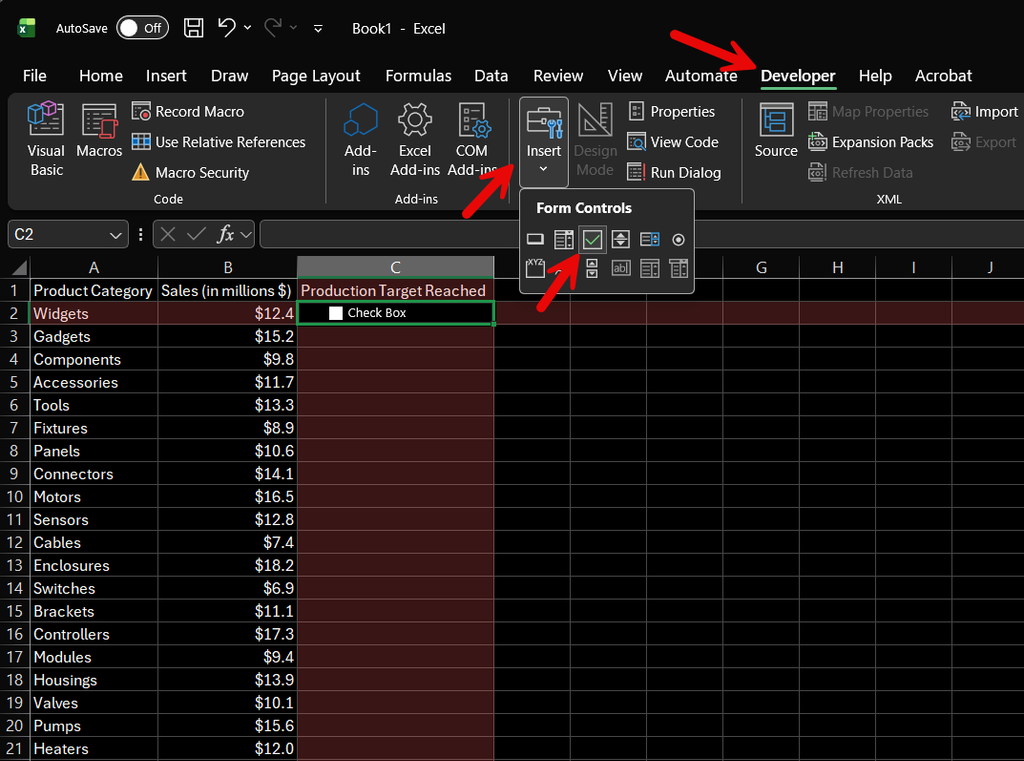
Task: Switch to the Formulas tab
Action: [418, 76]
